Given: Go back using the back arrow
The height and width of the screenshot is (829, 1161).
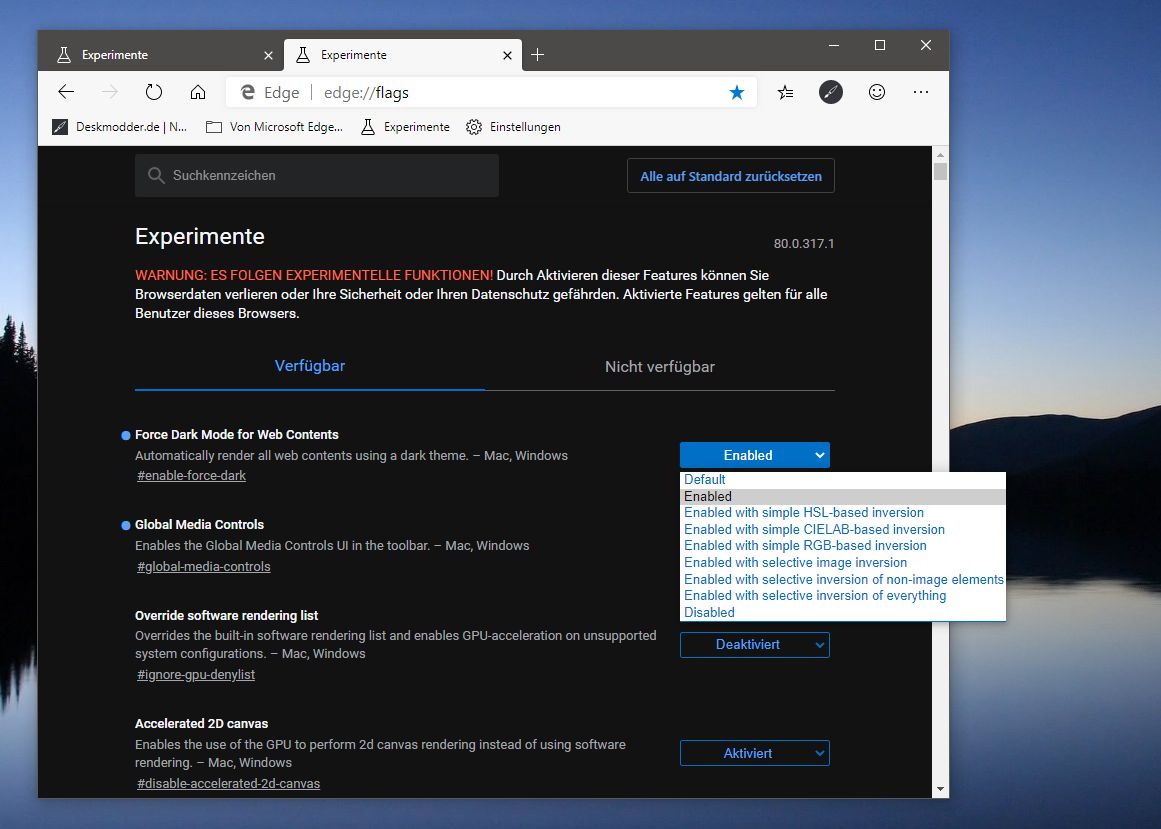Looking at the screenshot, I should (x=66, y=92).
